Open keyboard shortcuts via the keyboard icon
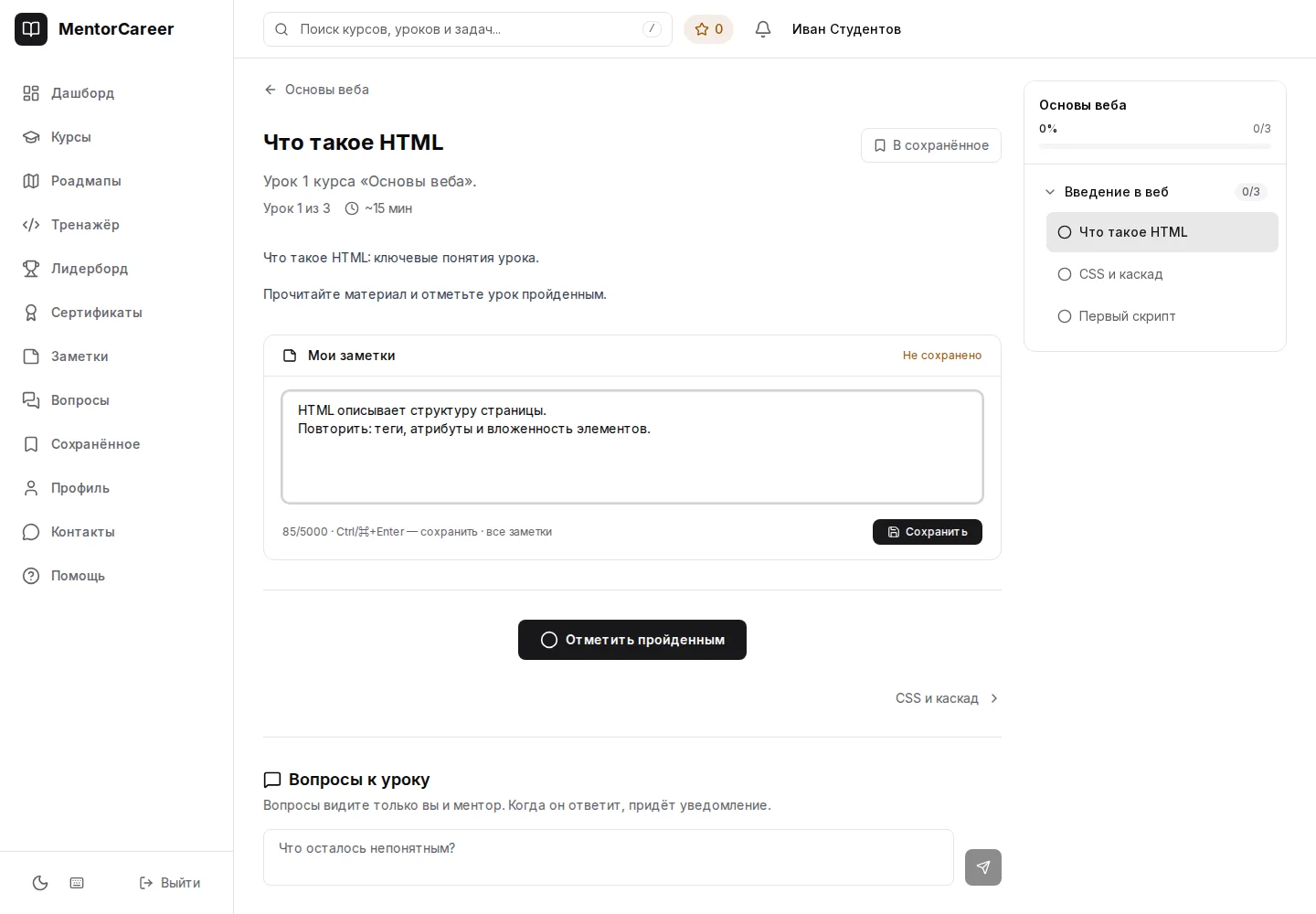The width and height of the screenshot is (1316, 914). point(77,883)
